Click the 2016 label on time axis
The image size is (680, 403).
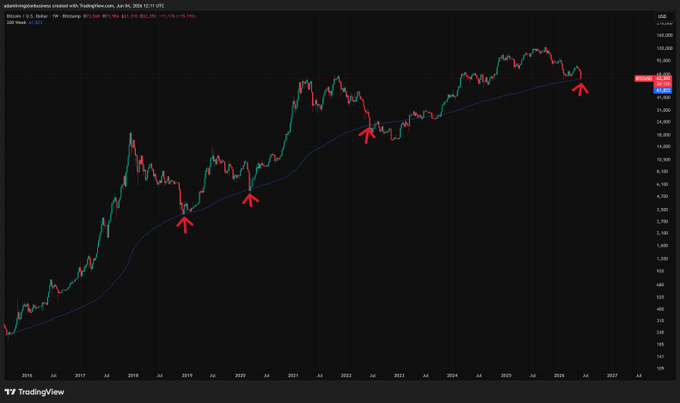pyautogui.click(x=27, y=376)
